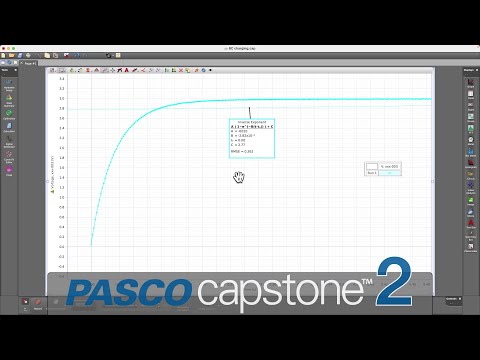The image size is (480, 360).
Task: Click the area under curve graph tool
Action: point(97,70)
